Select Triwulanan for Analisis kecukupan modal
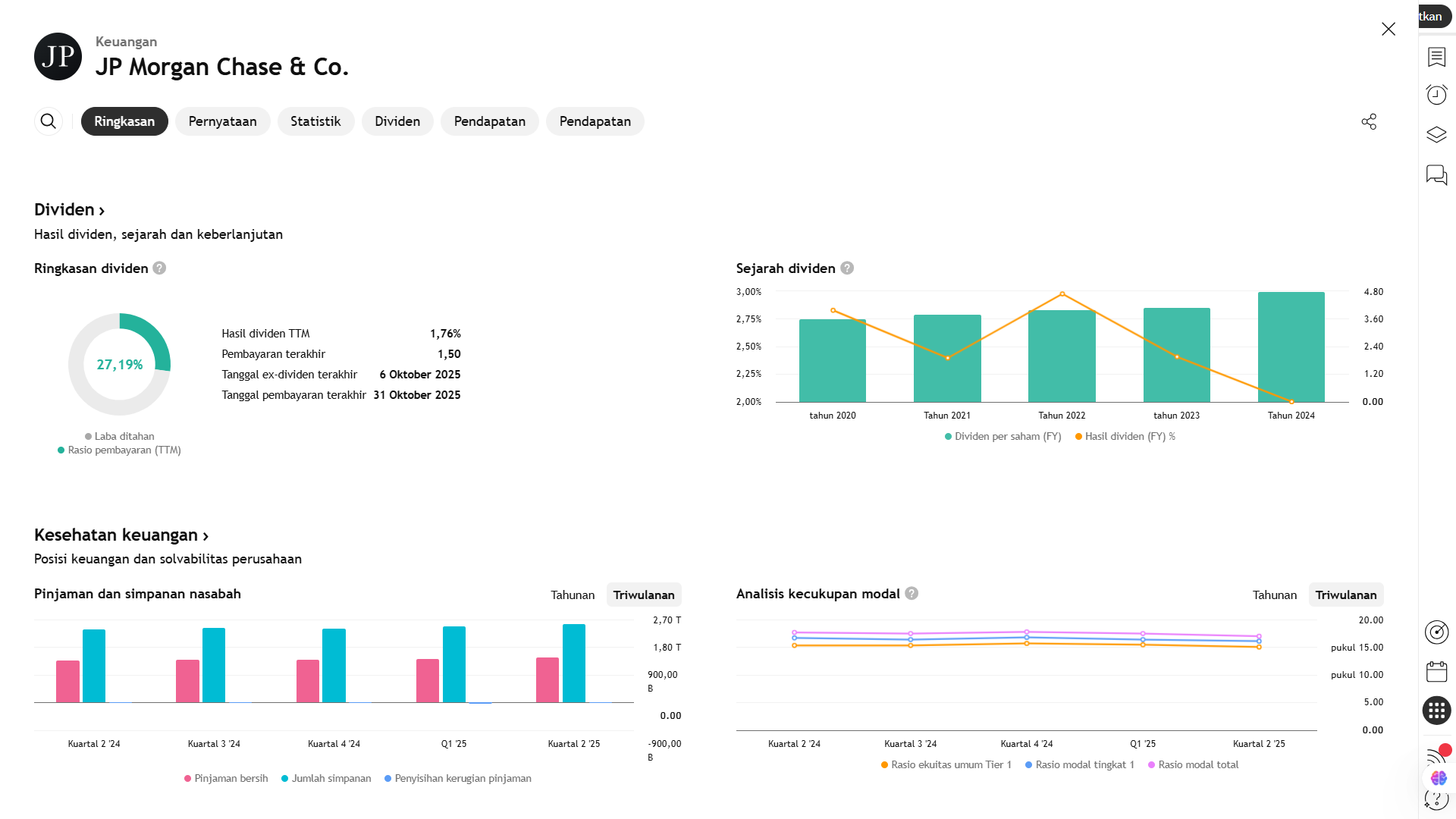1456x819 pixels. (x=1345, y=595)
